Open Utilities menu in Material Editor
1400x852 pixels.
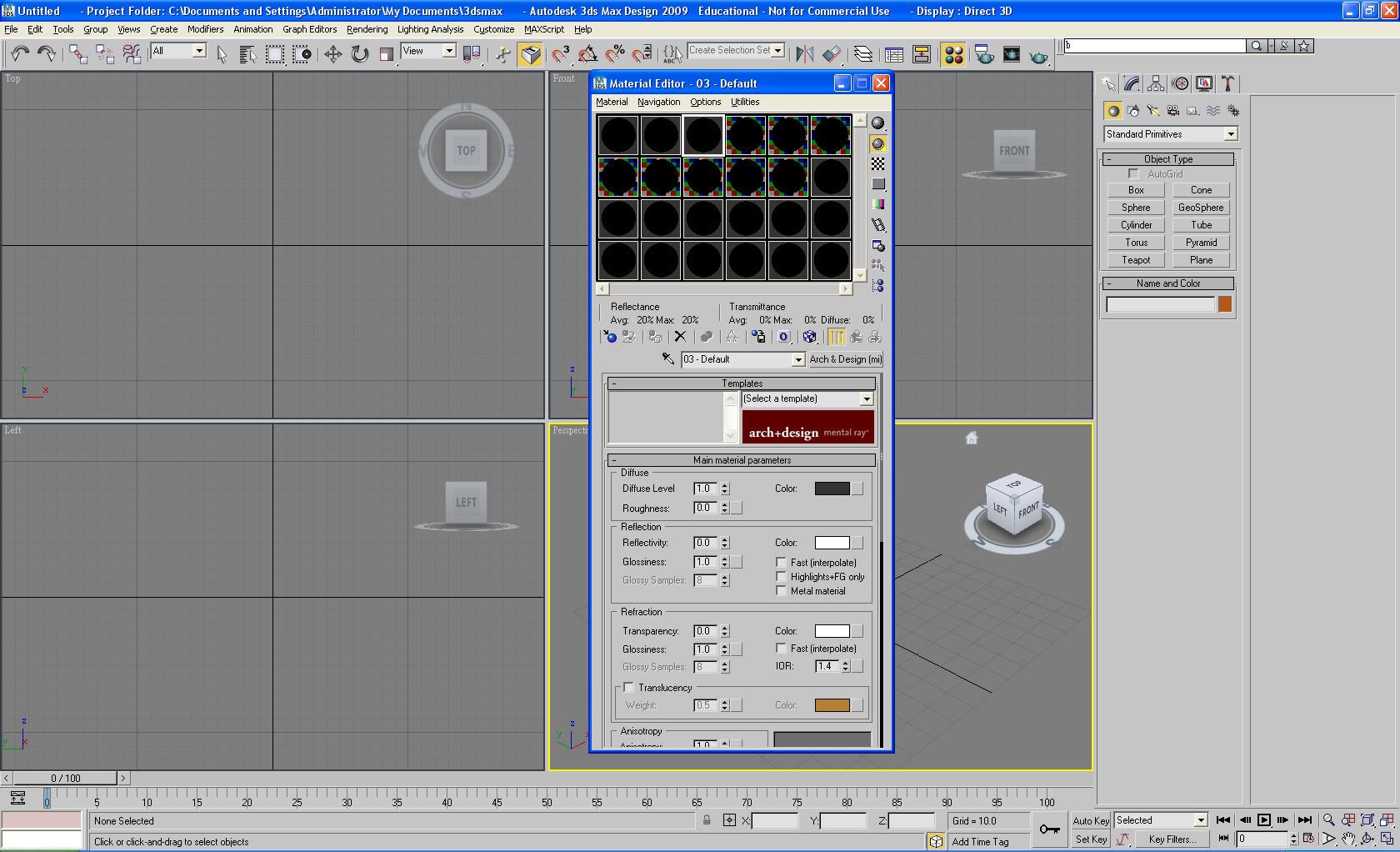point(744,102)
